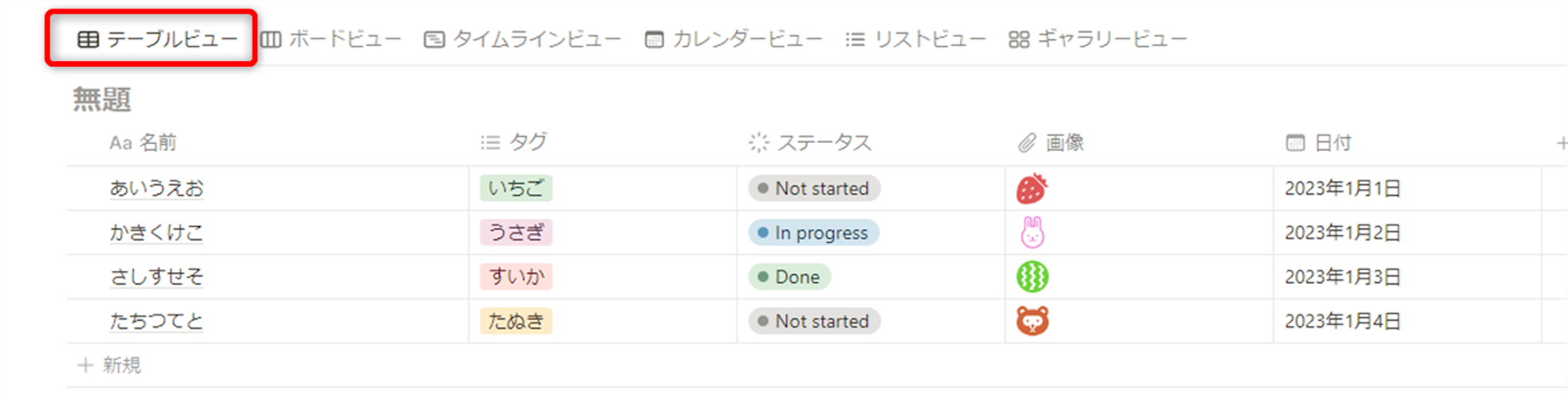Click the pink rabbit image icon
The height and width of the screenshot is (396, 1568).
(1032, 232)
